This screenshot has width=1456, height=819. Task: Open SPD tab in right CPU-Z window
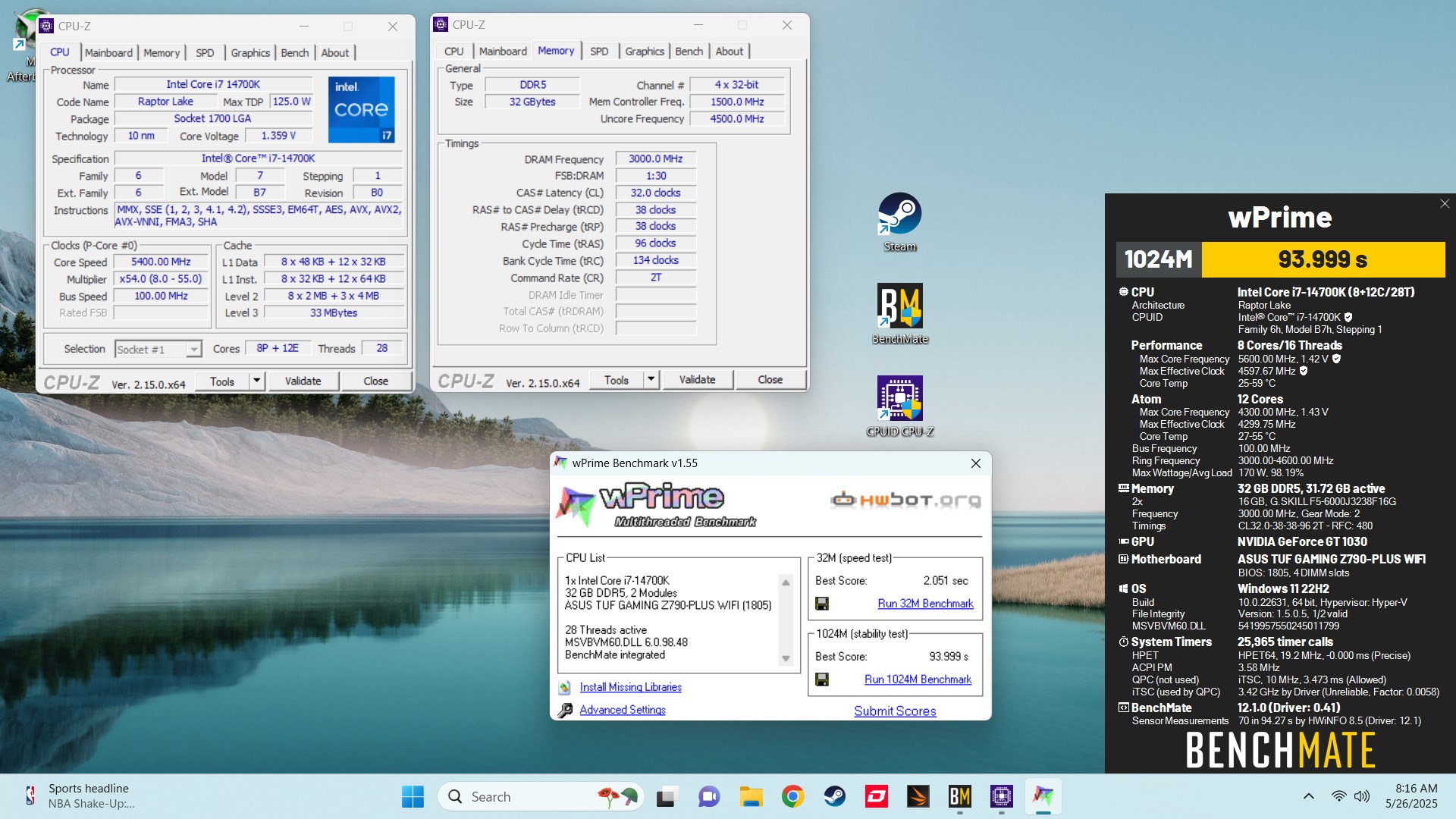tap(599, 51)
